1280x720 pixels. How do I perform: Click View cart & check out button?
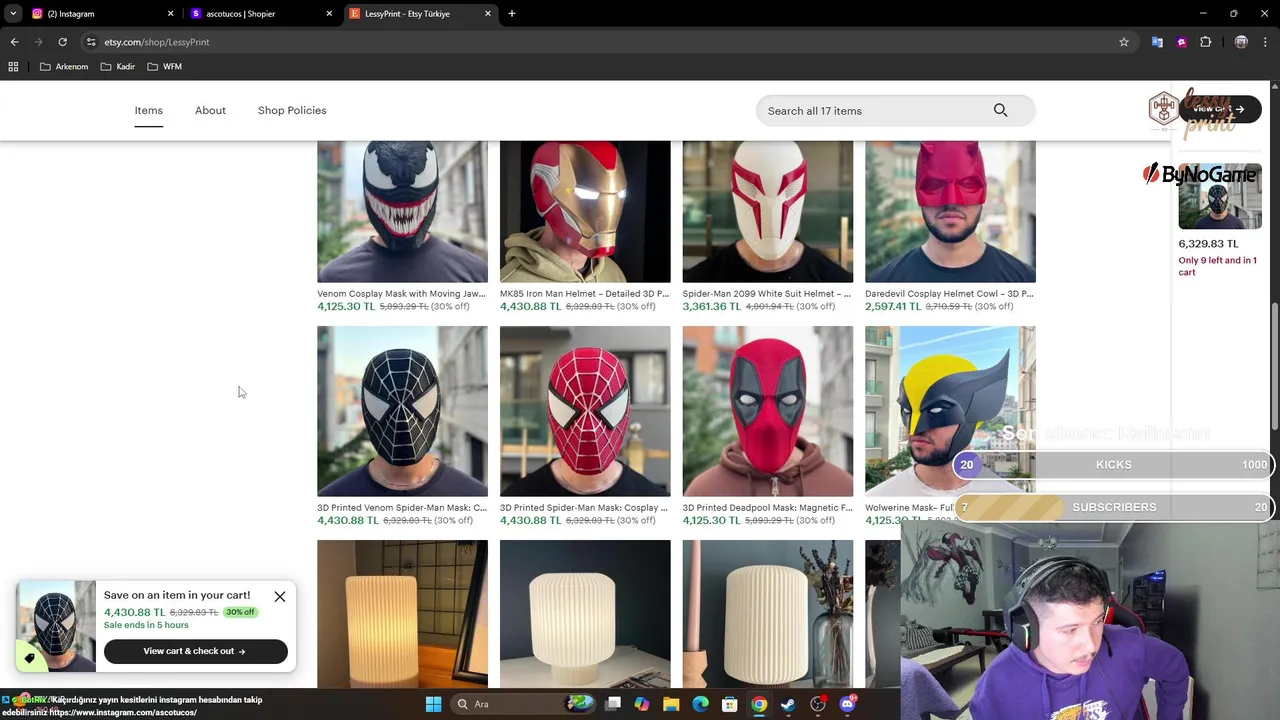point(195,651)
